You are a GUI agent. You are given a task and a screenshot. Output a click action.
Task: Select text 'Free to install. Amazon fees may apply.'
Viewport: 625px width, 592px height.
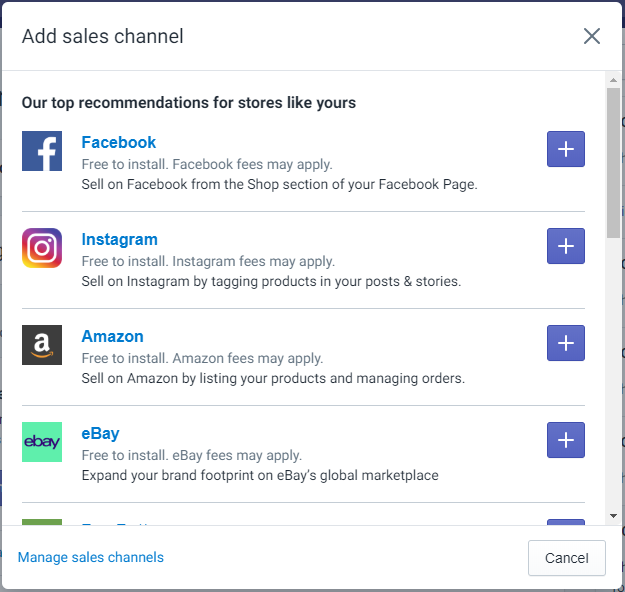pyautogui.click(x=202, y=358)
